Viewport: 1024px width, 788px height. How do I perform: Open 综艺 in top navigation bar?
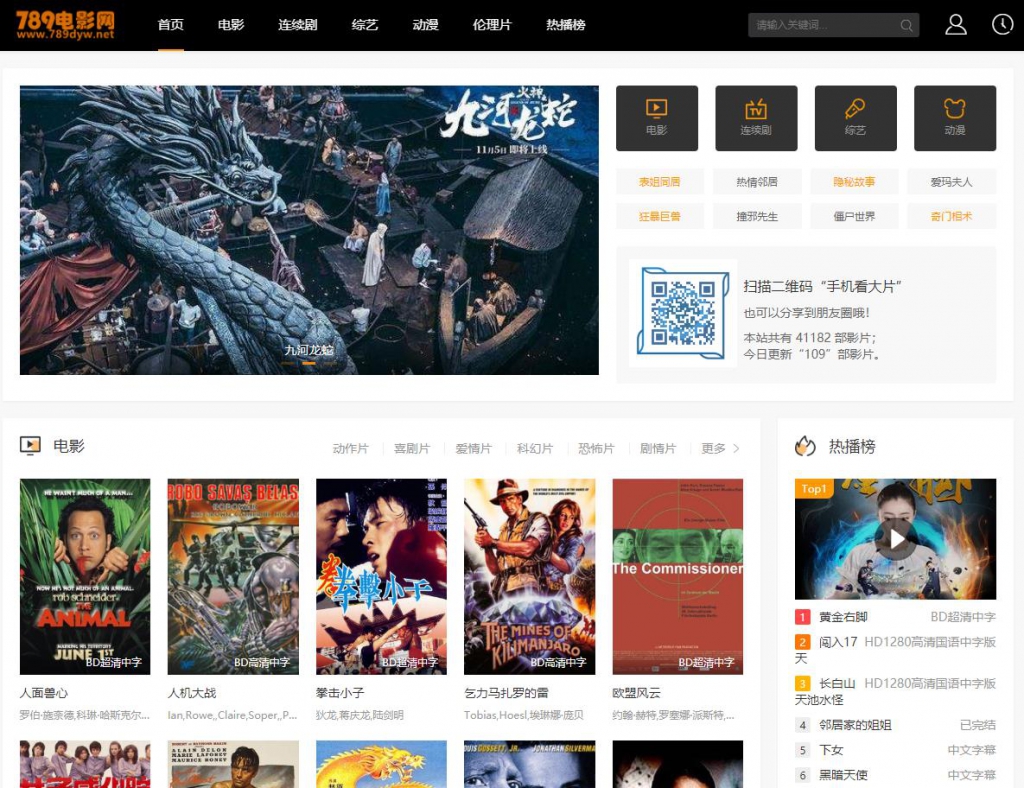pos(365,25)
